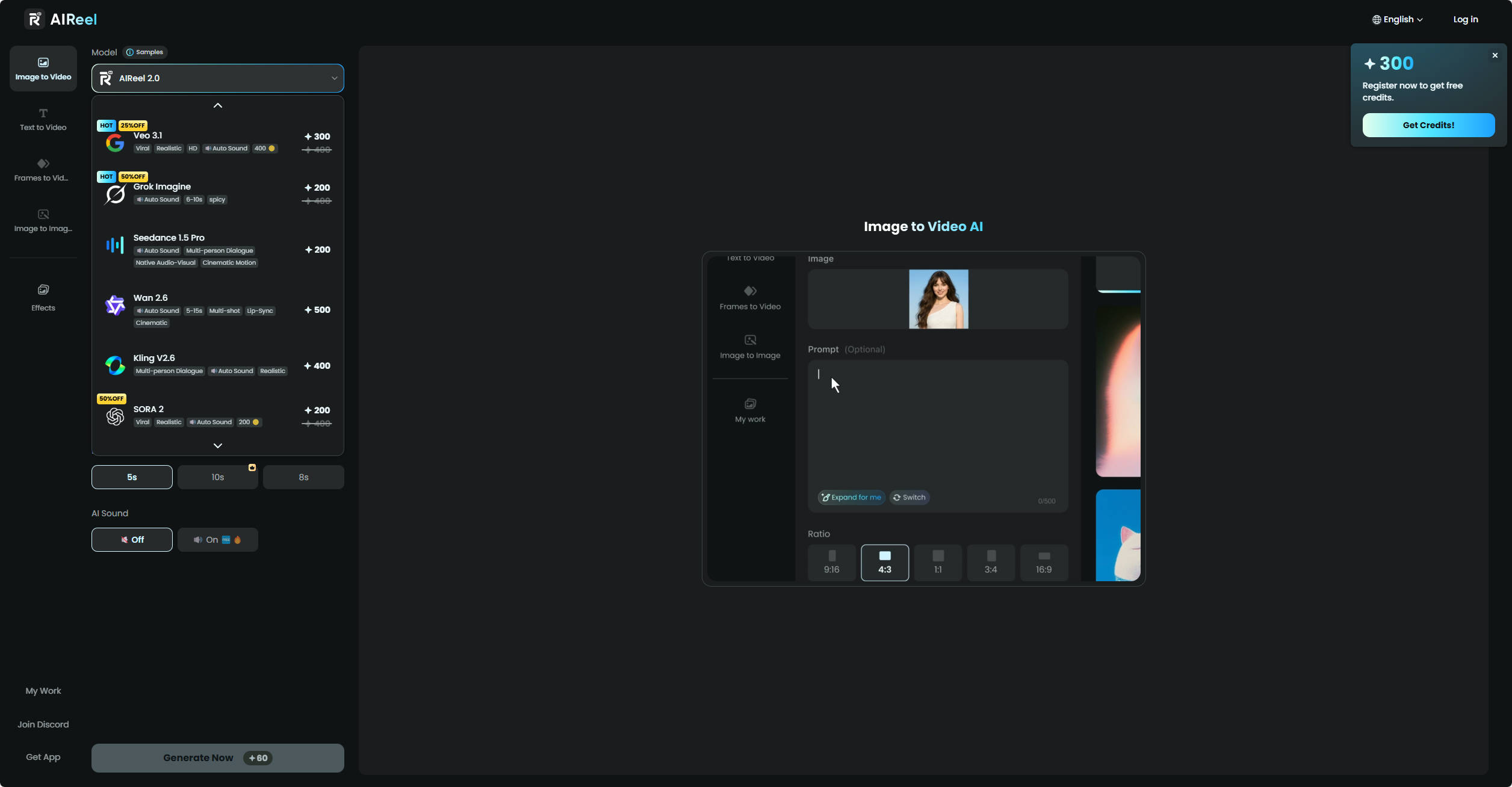Open the AIReel 2.0 model dropdown
This screenshot has height=787, width=1512.
click(x=217, y=78)
